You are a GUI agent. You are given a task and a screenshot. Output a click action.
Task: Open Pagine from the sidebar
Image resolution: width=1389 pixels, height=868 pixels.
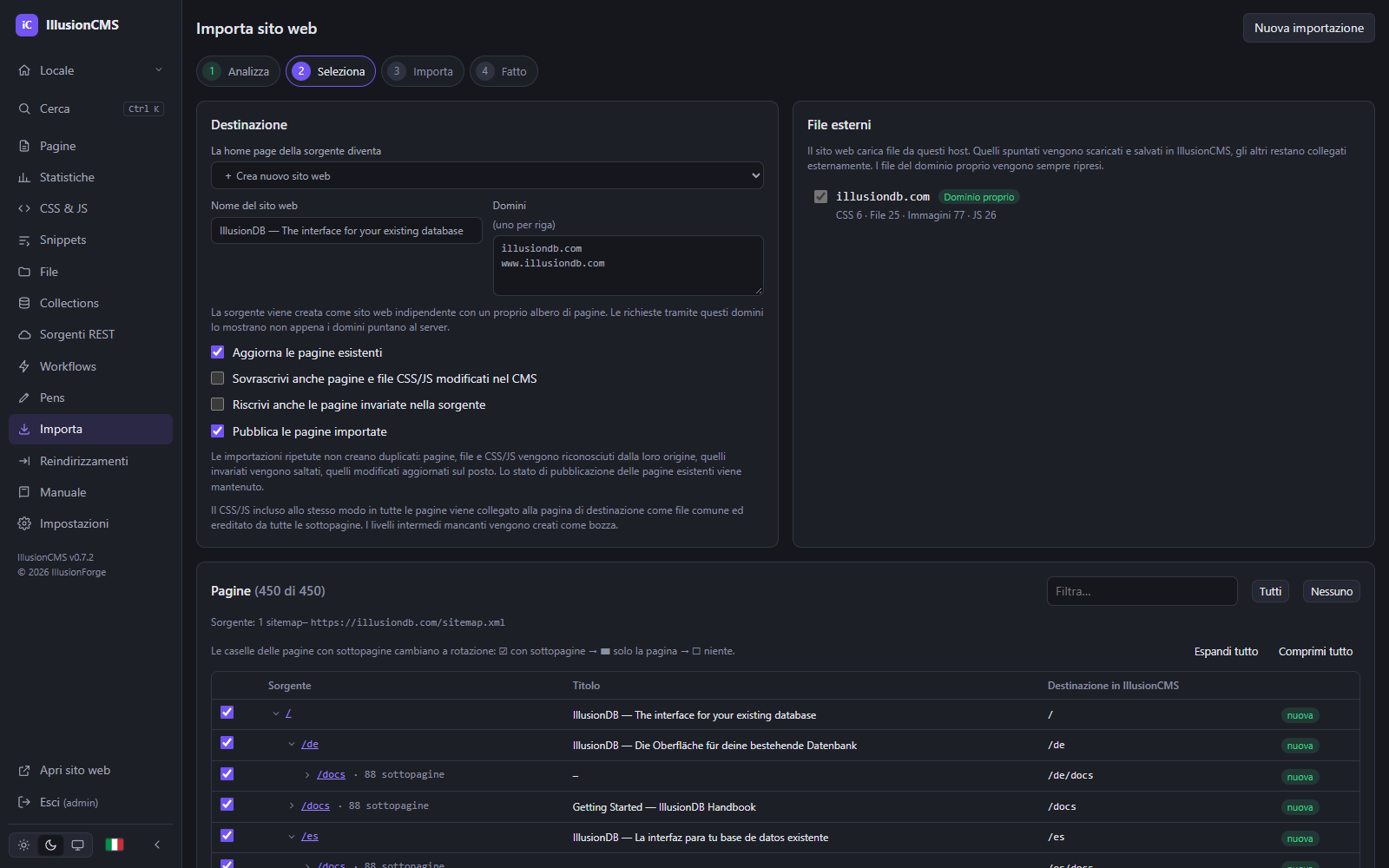pos(90,146)
